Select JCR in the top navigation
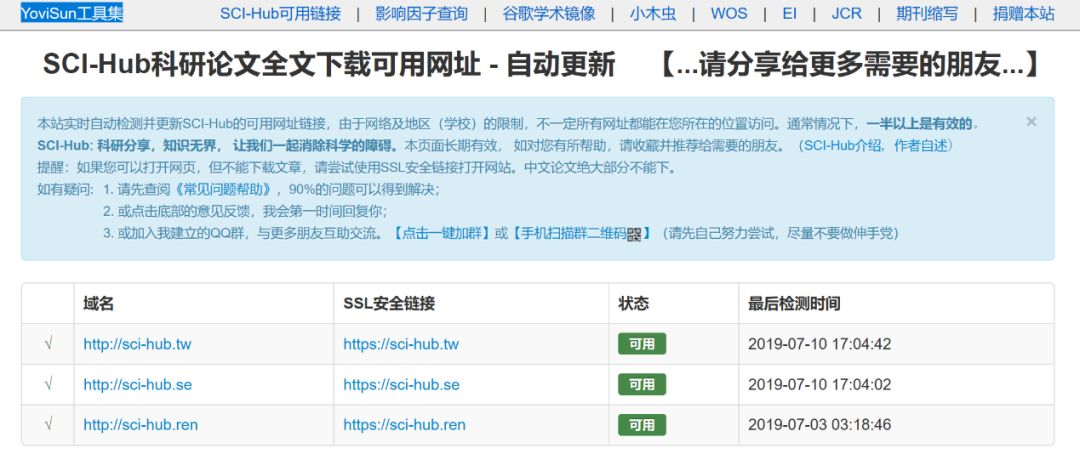 (x=846, y=13)
